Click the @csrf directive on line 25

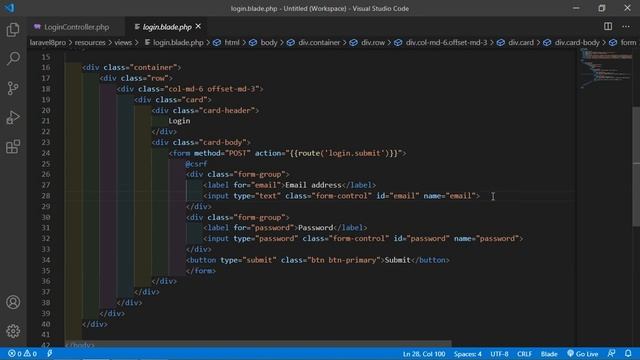coord(196,164)
